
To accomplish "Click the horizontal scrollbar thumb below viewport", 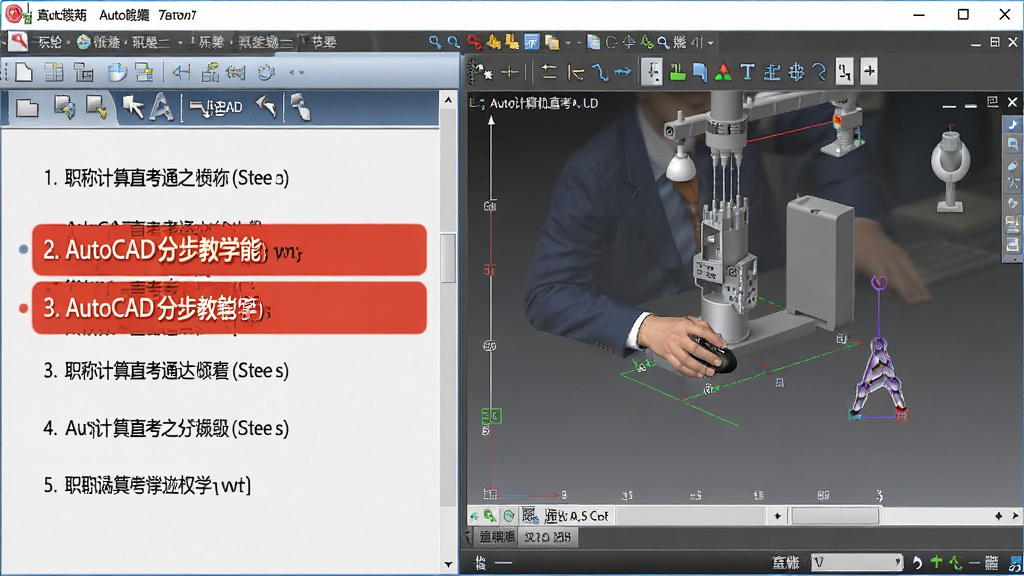I will coord(835,516).
